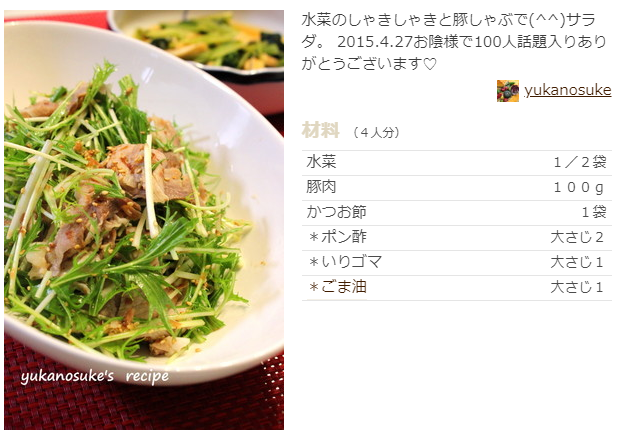Click the yukanosuke's recipe watermark
This screenshot has height=445, width=629.
95,376
